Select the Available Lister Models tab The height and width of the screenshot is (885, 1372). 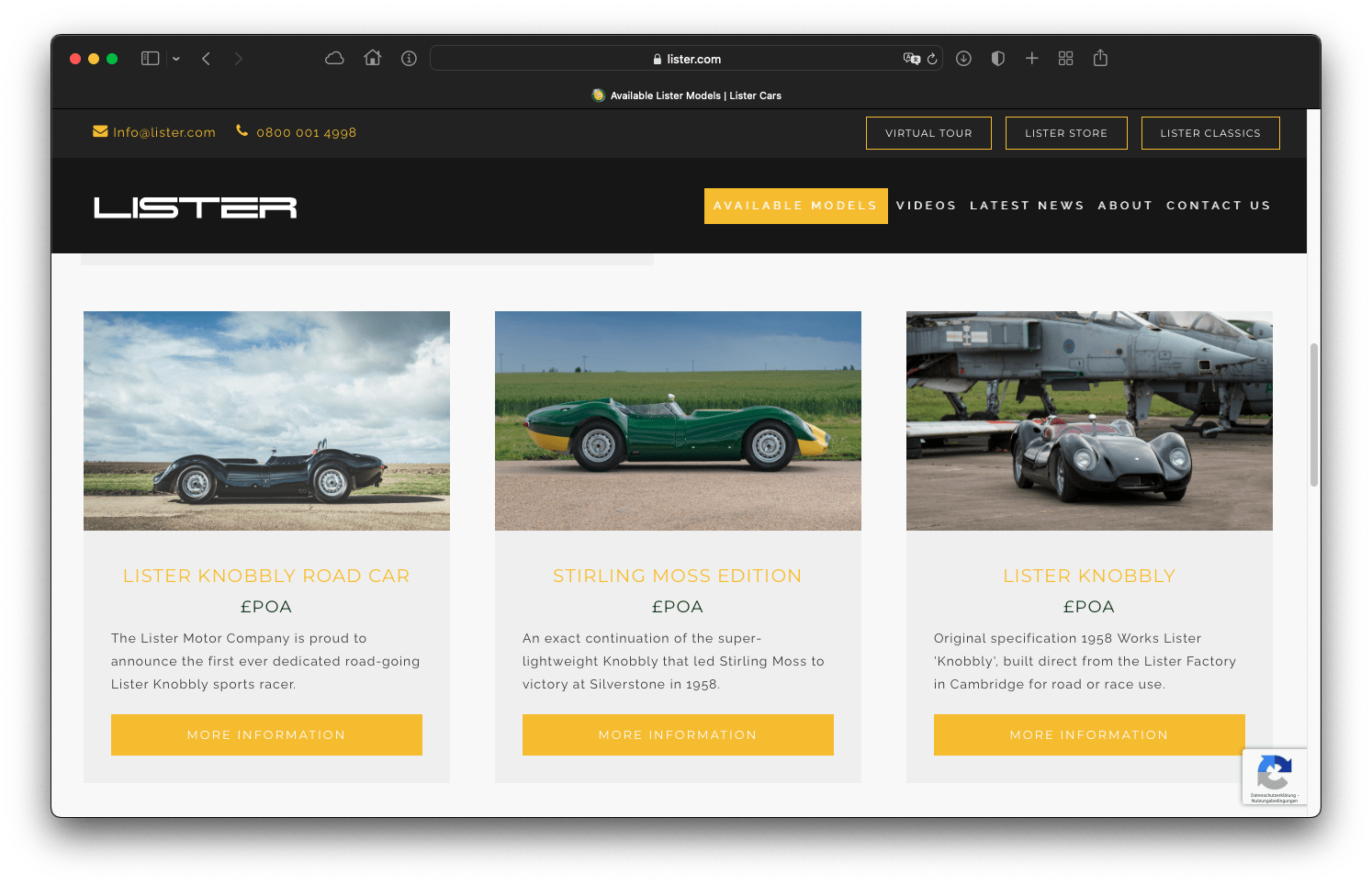pyautogui.click(x=686, y=95)
